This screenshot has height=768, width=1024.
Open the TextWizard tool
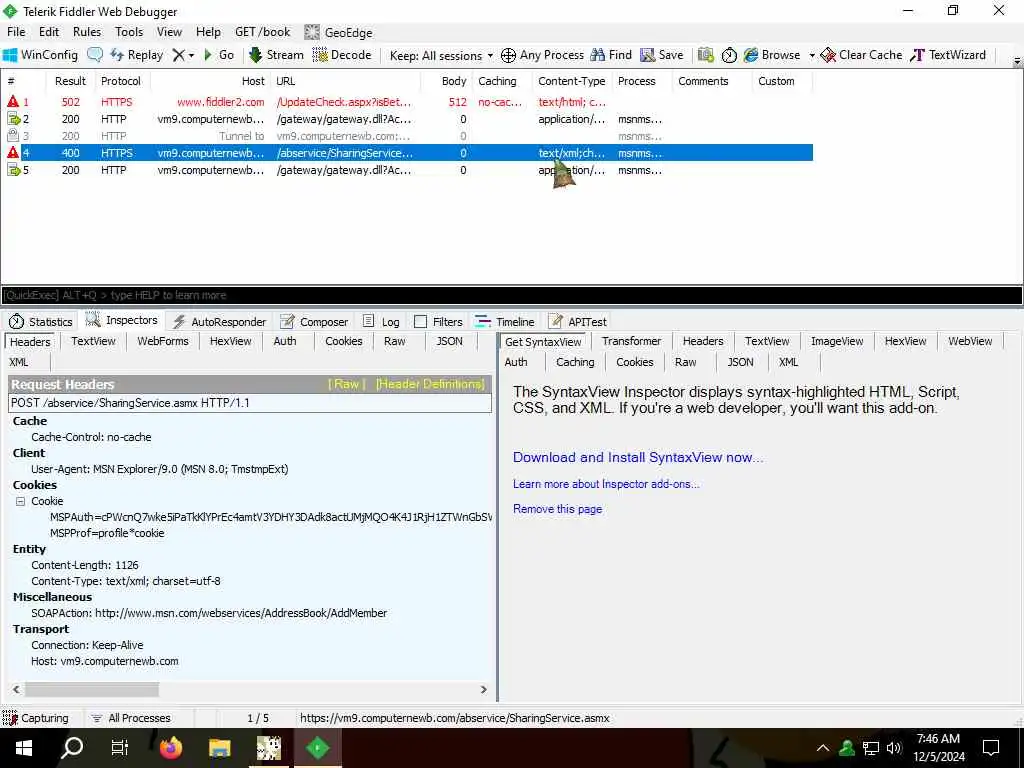click(948, 55)
